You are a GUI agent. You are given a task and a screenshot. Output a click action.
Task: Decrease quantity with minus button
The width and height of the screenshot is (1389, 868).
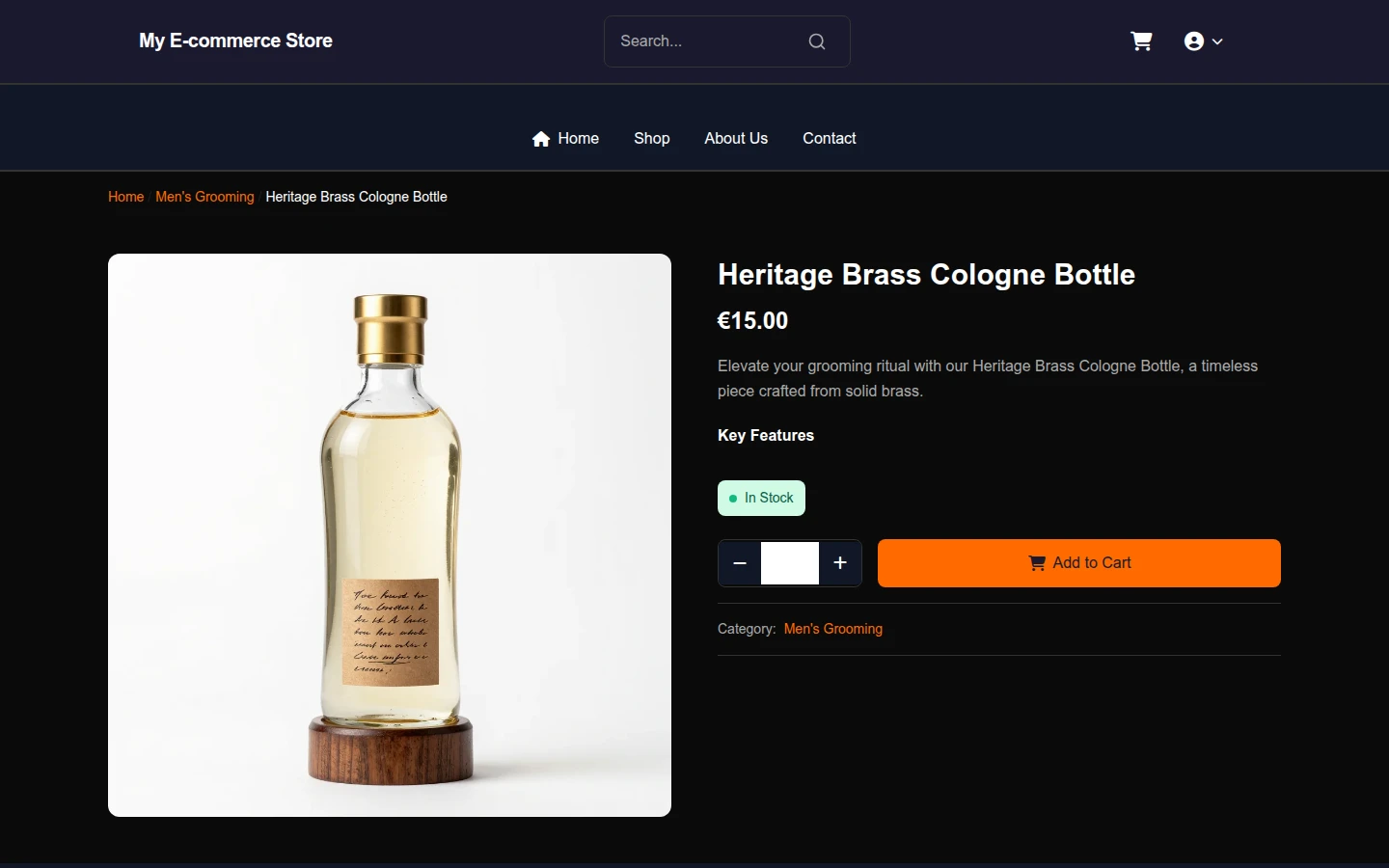[x=740, y=563]
